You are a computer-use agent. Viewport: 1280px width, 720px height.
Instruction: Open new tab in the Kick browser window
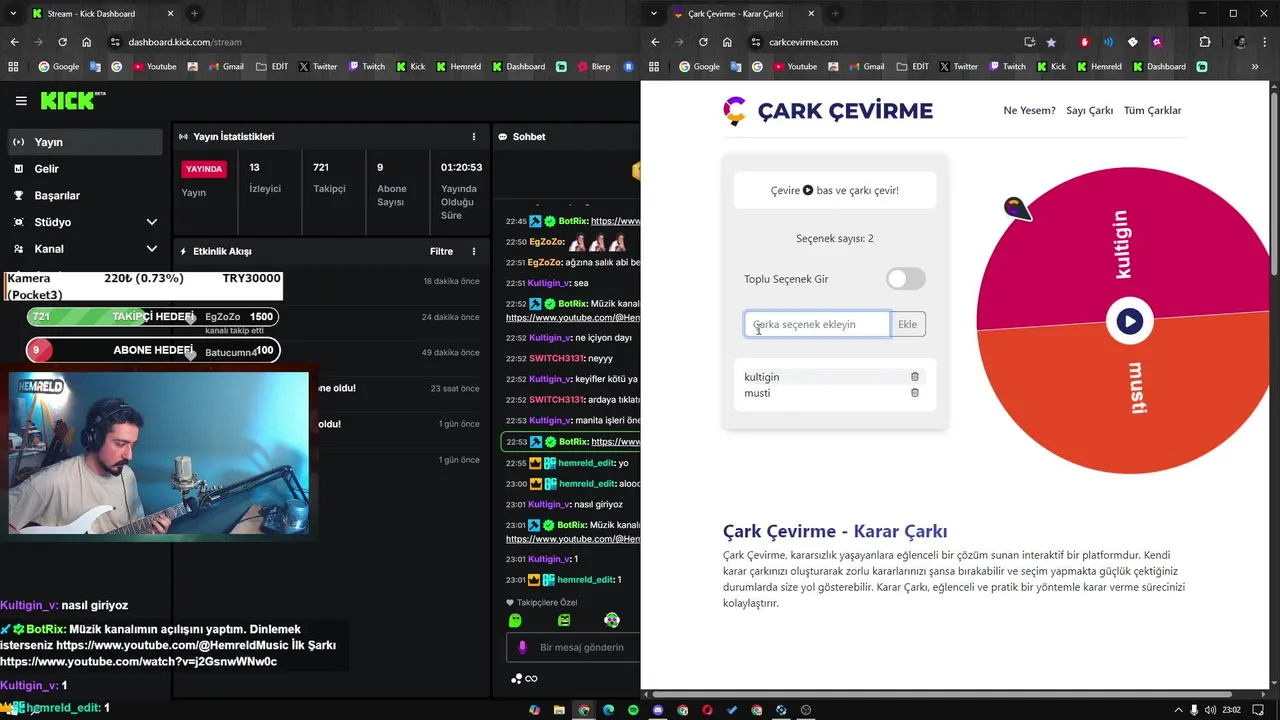tap(194, 14)
